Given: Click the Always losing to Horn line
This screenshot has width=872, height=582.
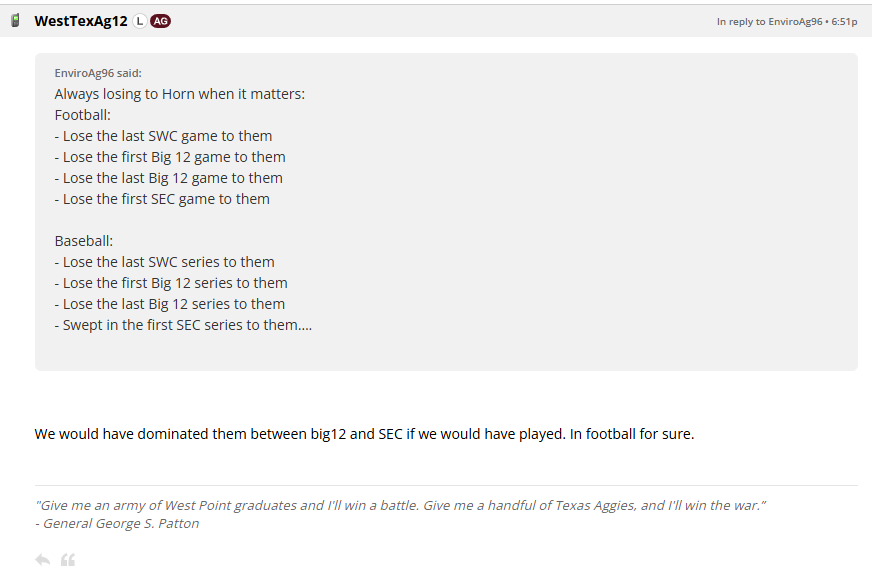Looking at the screenshot, I should (180, 94).
